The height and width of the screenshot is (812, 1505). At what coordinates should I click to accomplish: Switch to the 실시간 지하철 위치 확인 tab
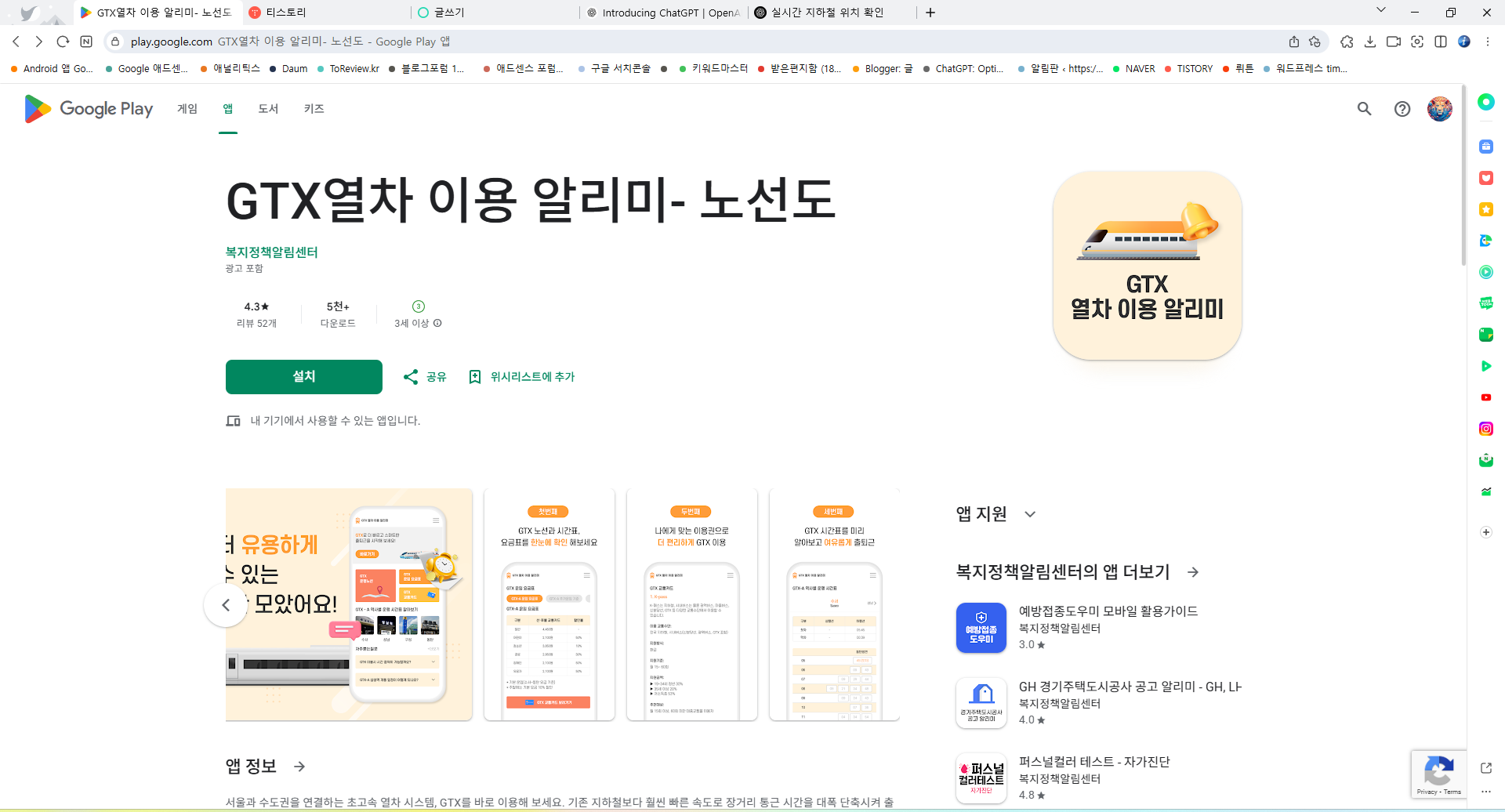tap(831, 13)
